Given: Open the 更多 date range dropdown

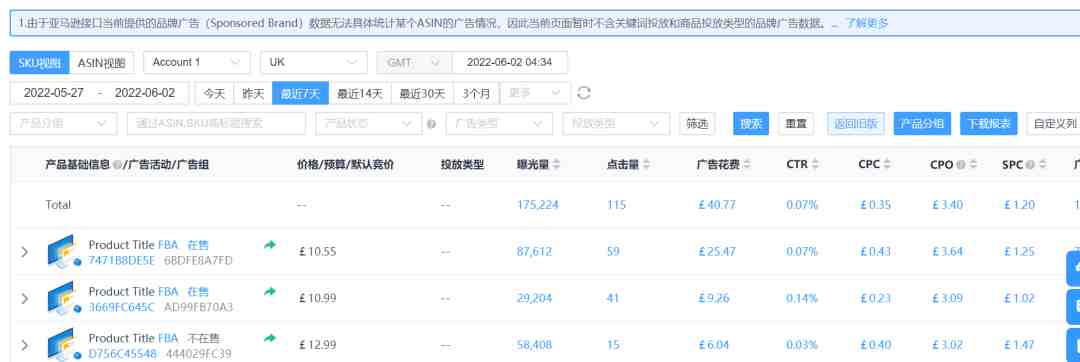Looking at the screenshot, I should pos(535,93).
